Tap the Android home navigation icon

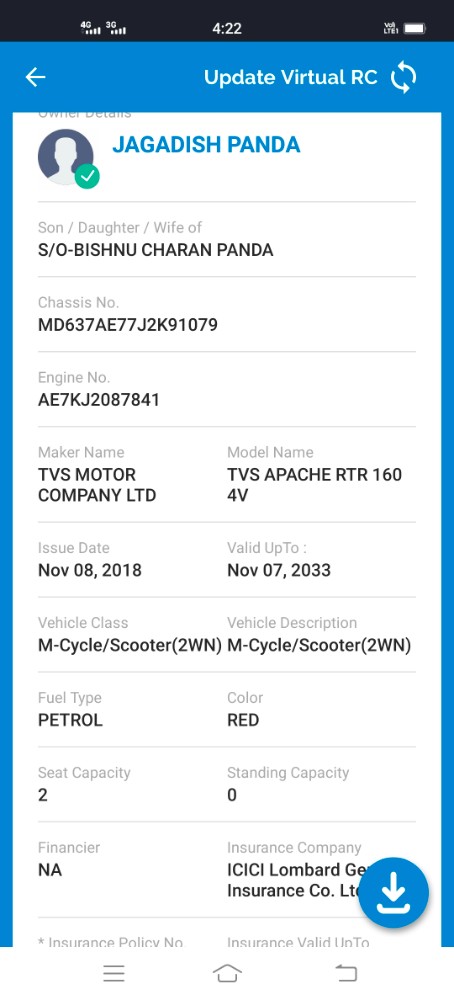click(x=227, y=973)
